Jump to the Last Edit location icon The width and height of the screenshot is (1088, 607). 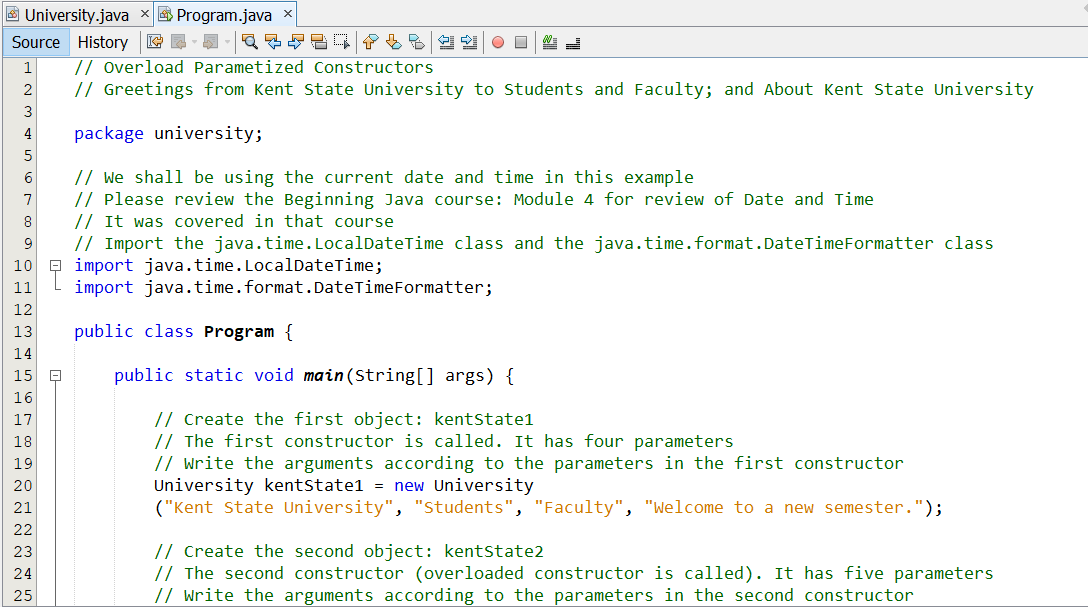(x=155, y=42)
